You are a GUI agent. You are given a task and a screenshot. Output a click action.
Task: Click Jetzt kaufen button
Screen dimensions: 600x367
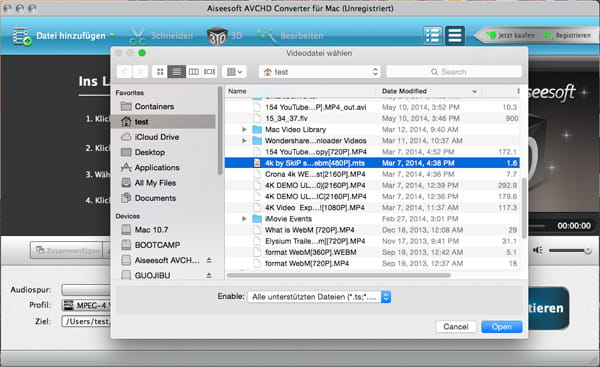click(x=511, y=35)
